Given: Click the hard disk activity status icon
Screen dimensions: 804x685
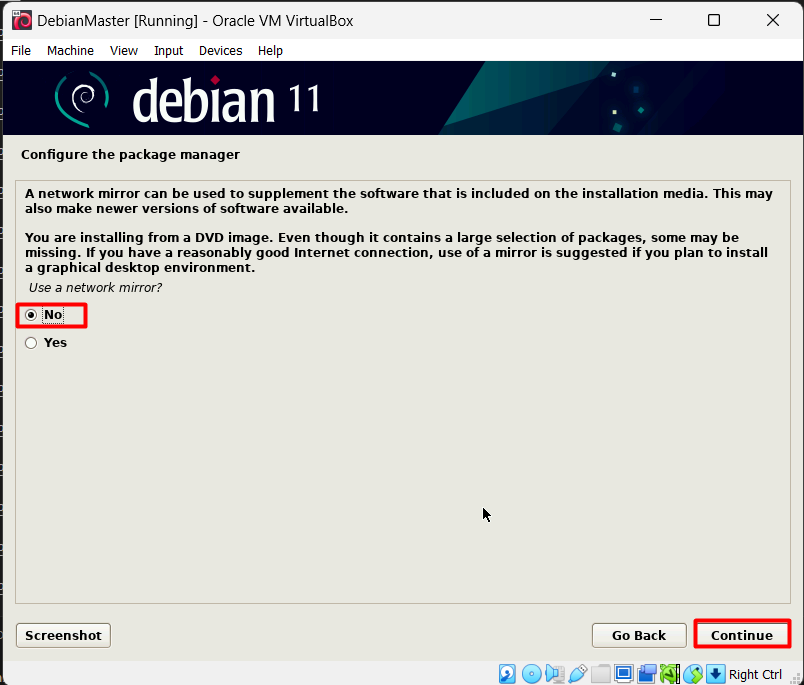Looking at the screenshot, I should [x=507, y=674].
